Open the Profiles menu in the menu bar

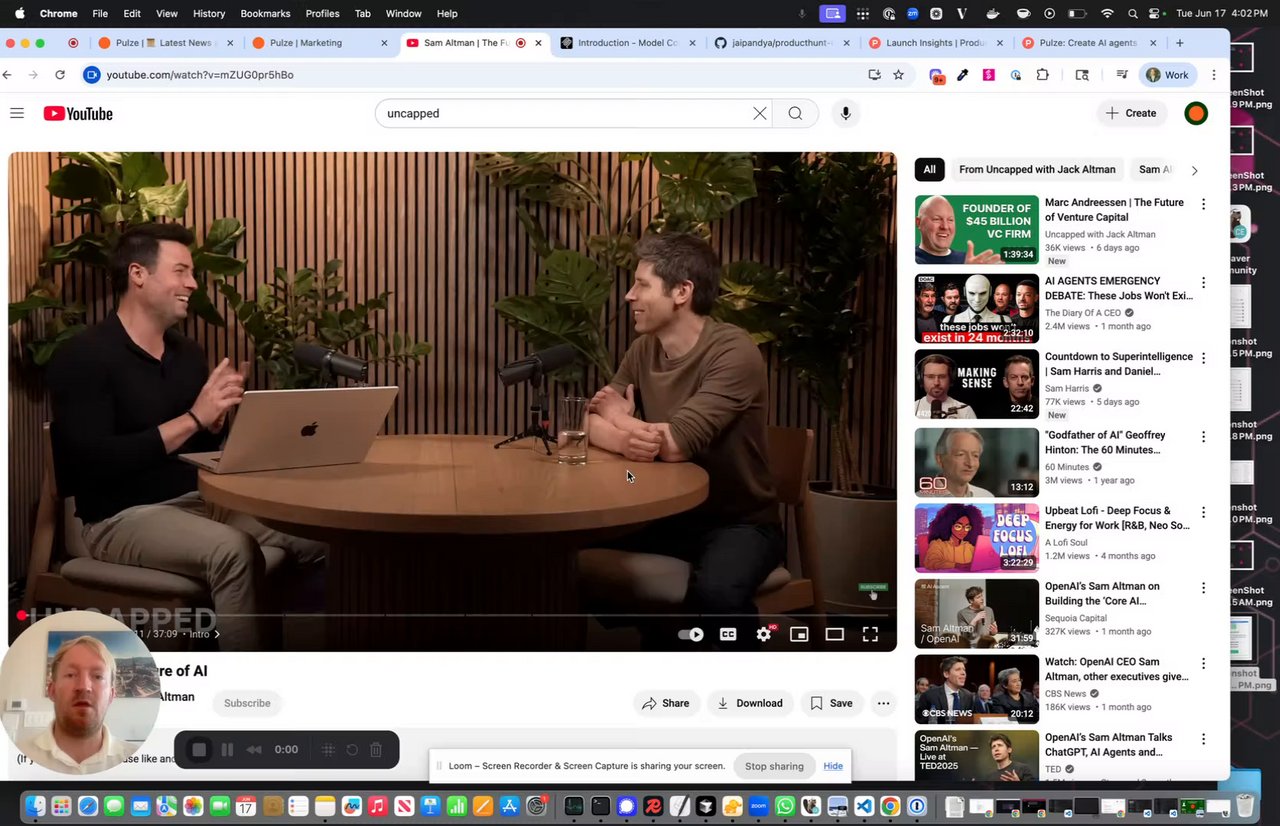[x=323, y=13]
